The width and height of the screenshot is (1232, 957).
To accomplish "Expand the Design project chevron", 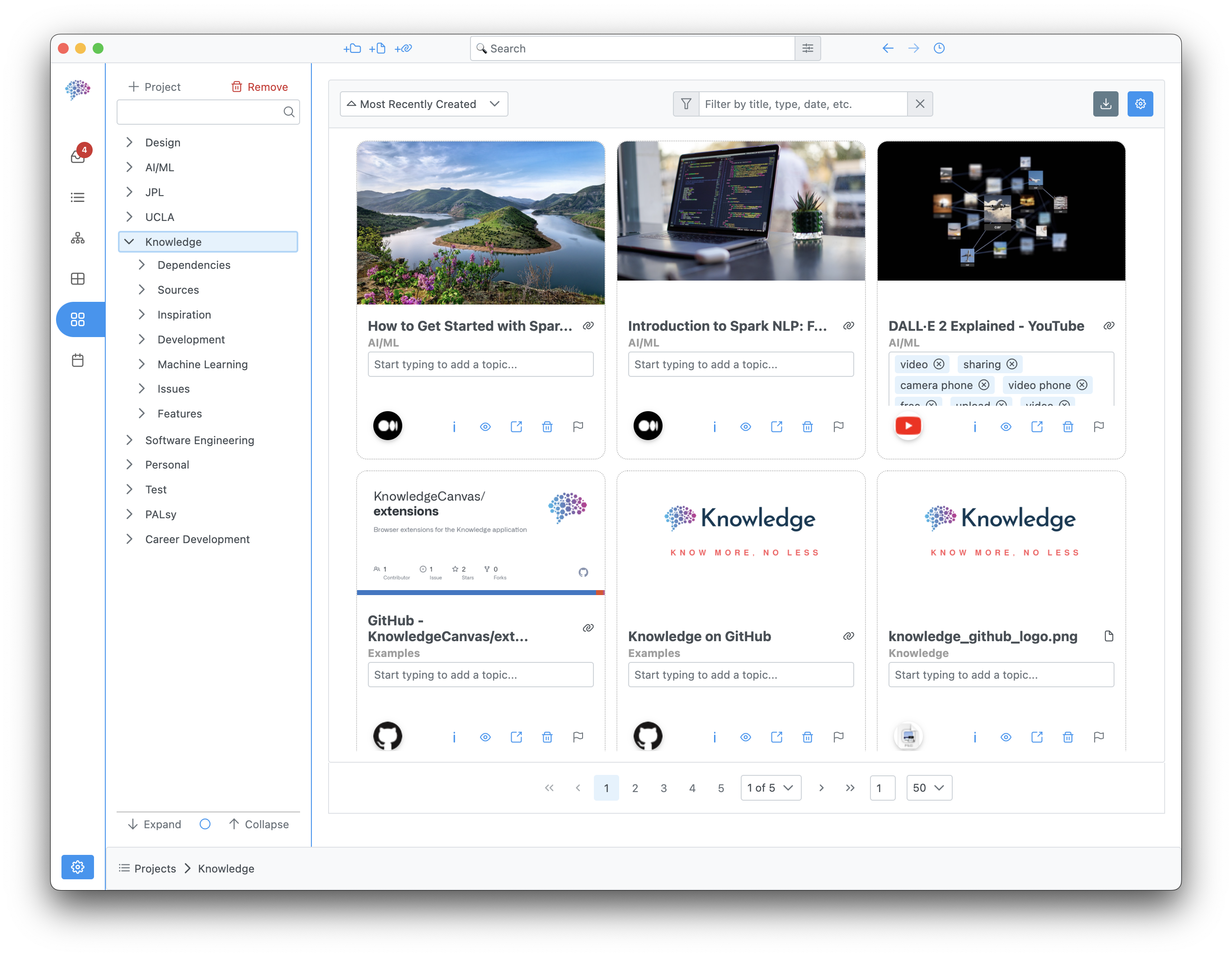I will [129, 143].
